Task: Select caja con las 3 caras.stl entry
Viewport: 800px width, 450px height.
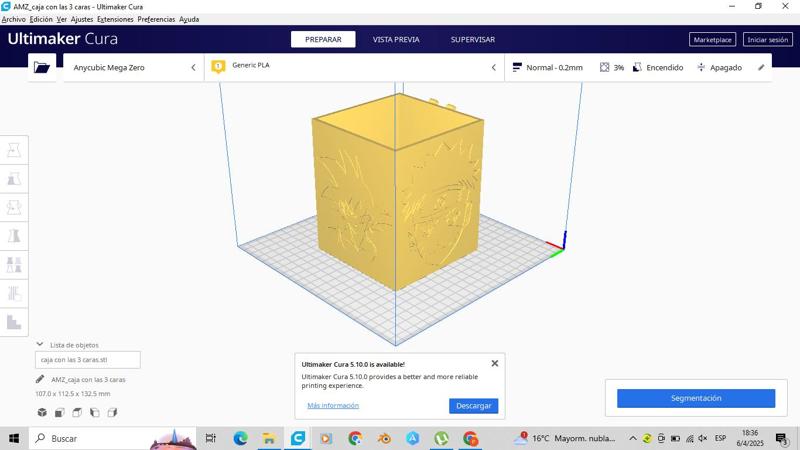Action: (x=88, y=360)
